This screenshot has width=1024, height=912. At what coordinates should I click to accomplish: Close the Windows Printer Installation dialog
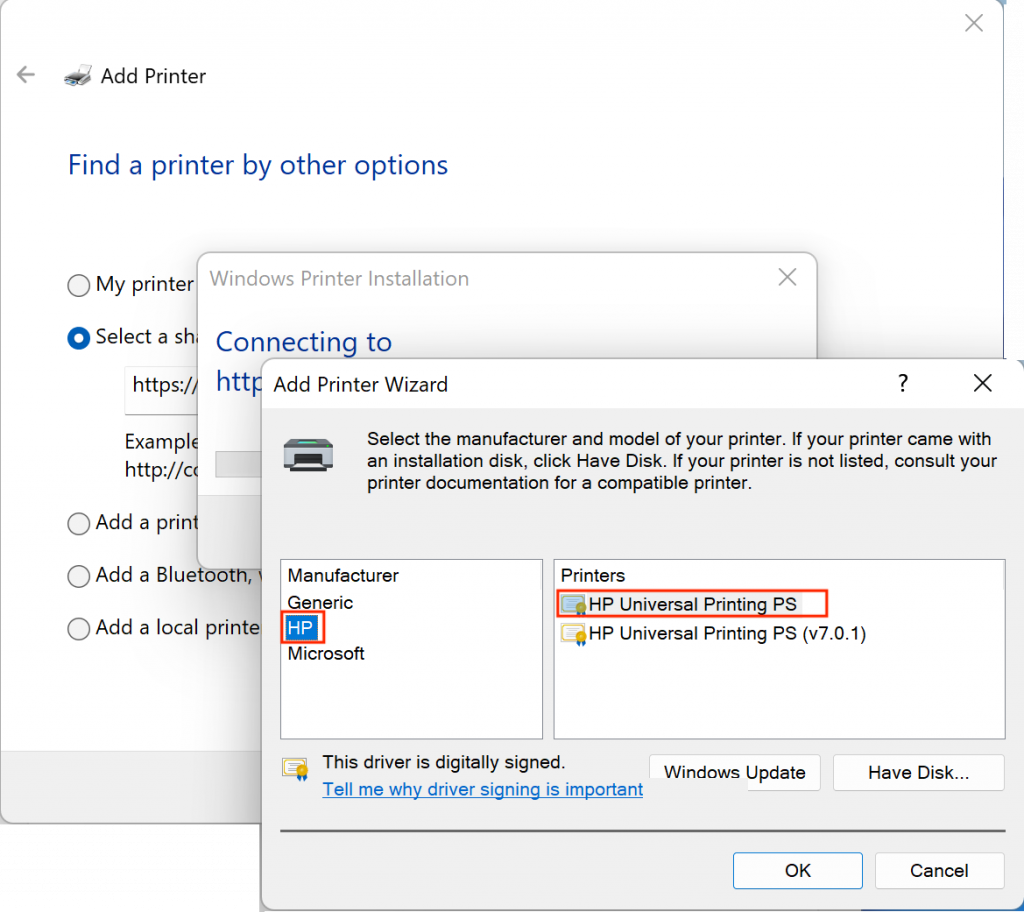(x=787, y=278)
